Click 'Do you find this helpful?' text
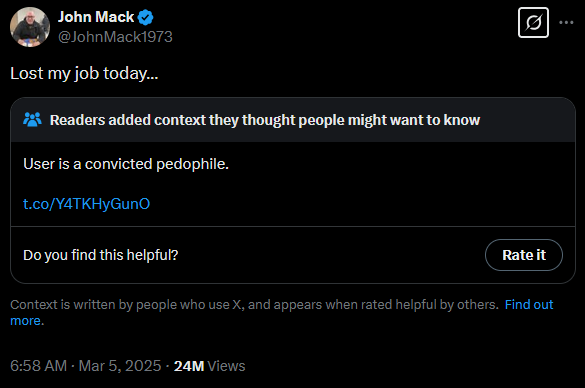Screen dimensions: 585x388 point(101,255)
